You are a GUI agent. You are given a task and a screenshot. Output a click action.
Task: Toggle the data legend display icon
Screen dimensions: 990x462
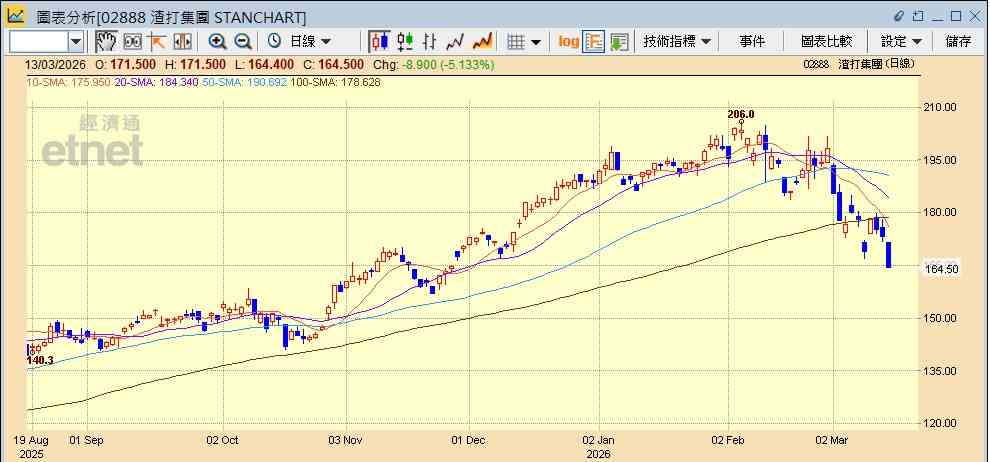pyautogui.click(x=593, y=42)
